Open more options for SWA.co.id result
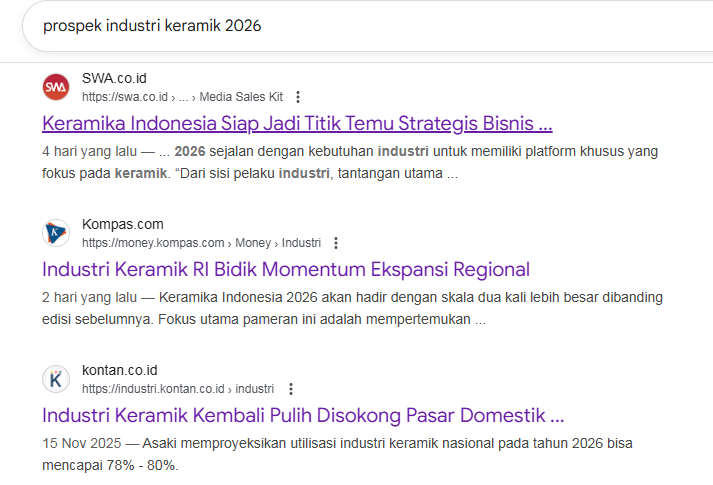 pos(298,97)
